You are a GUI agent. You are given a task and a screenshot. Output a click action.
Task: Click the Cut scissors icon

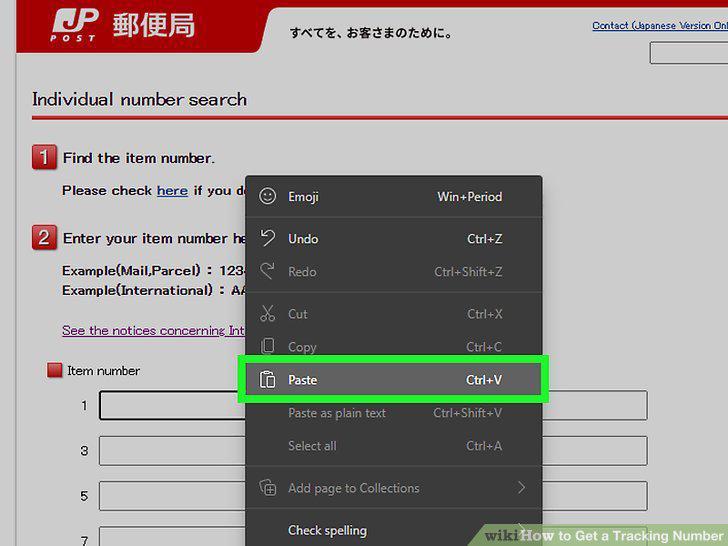(267, 313)
